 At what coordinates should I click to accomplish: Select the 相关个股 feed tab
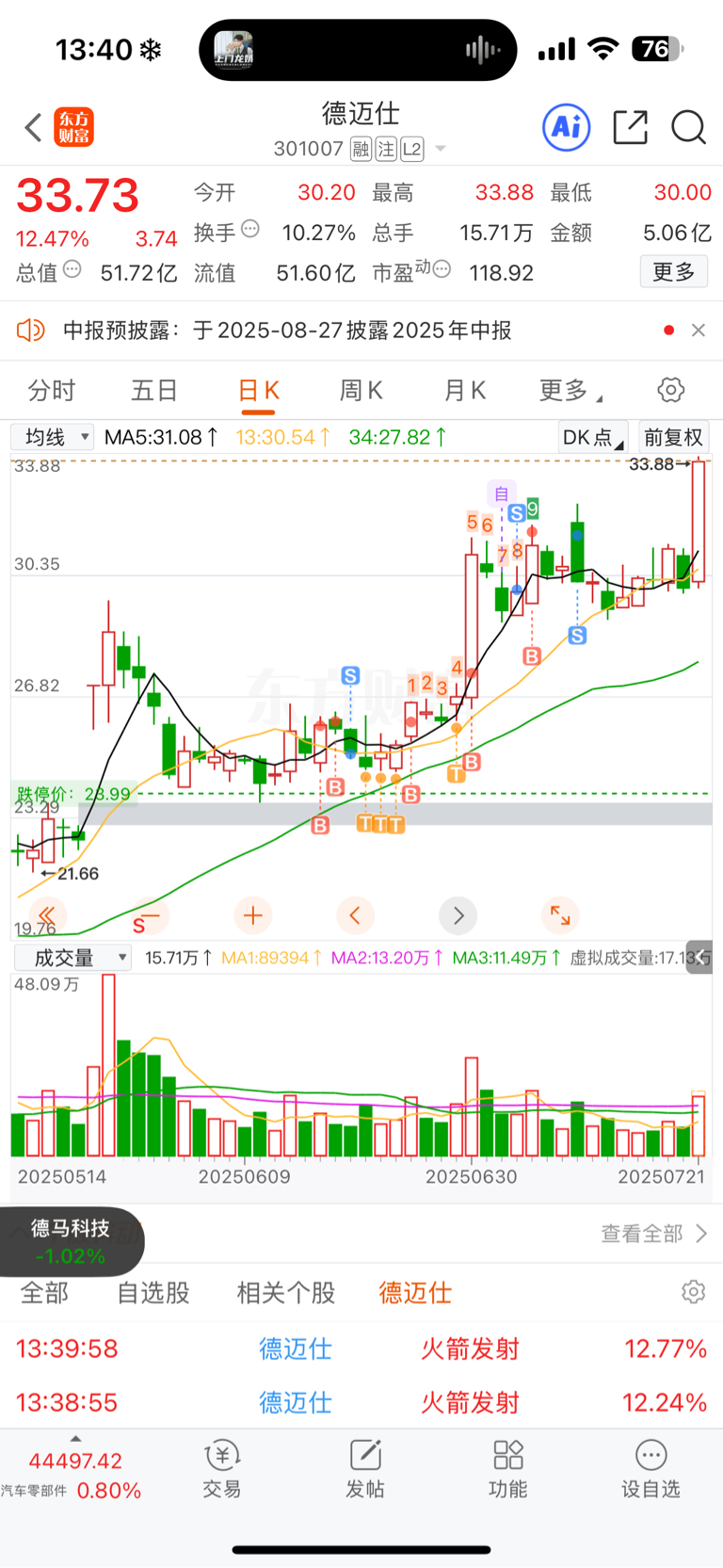pyautogui.click(x=286, y=1292)
